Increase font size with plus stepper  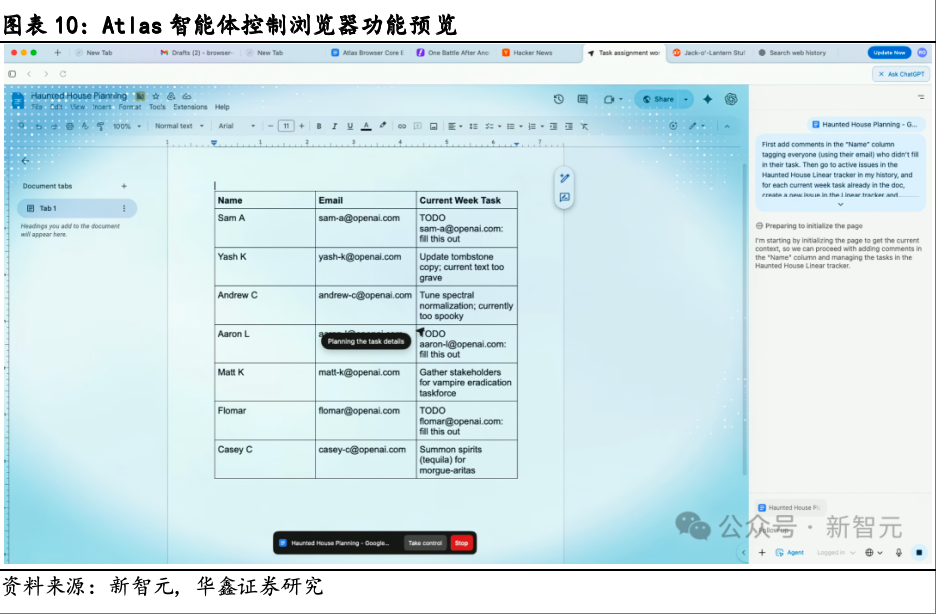(x=302, y=126)
